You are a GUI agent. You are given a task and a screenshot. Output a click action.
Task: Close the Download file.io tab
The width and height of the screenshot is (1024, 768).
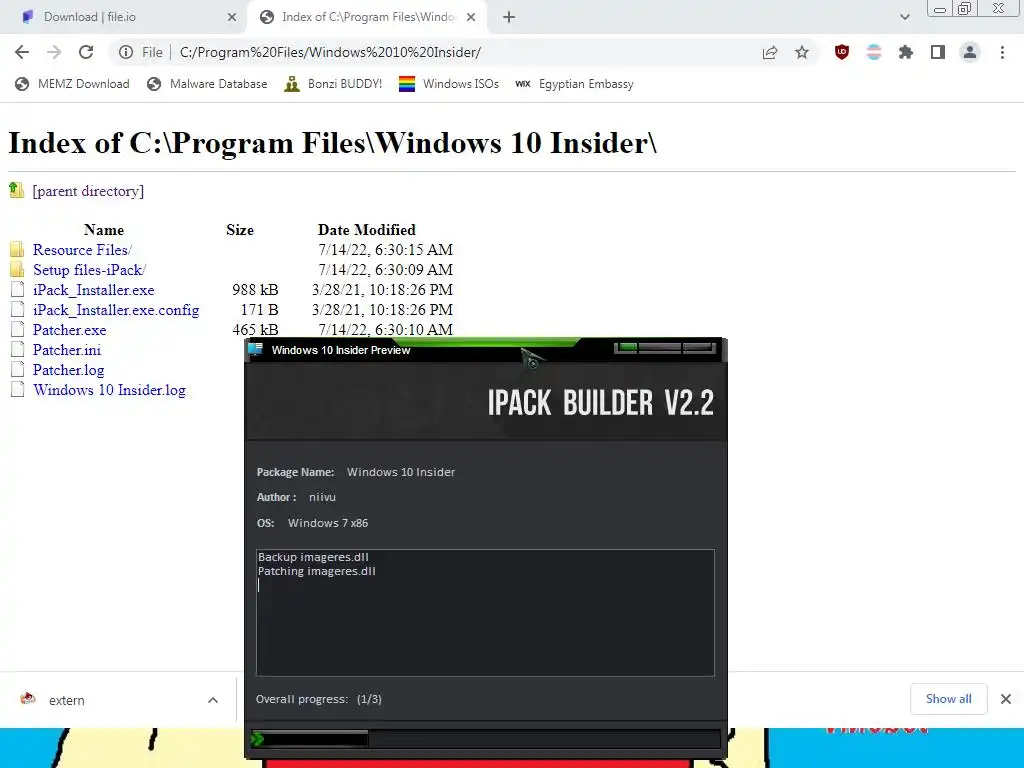coord(232,18)
